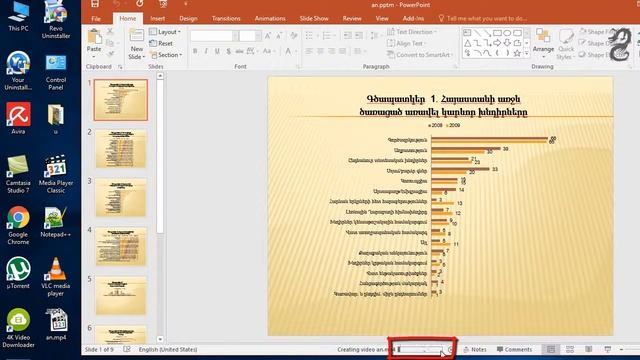Open Align Text dropdown
640x360 pixels.
[407, 43]
